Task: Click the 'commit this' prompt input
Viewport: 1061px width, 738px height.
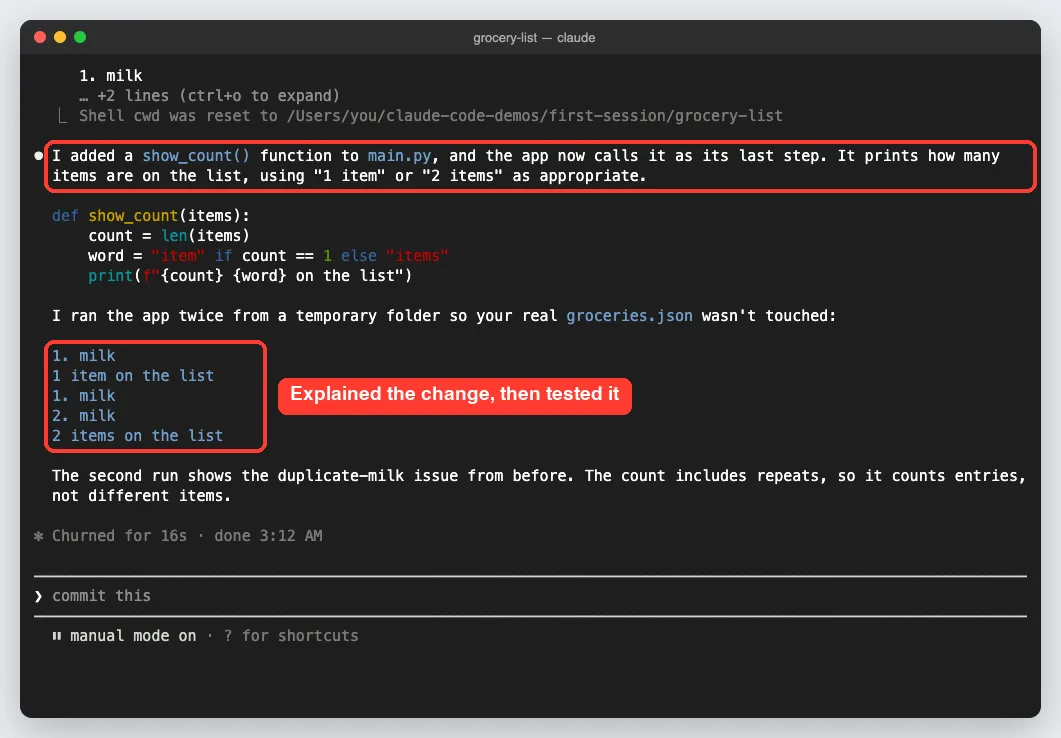Action: point(530,596)
